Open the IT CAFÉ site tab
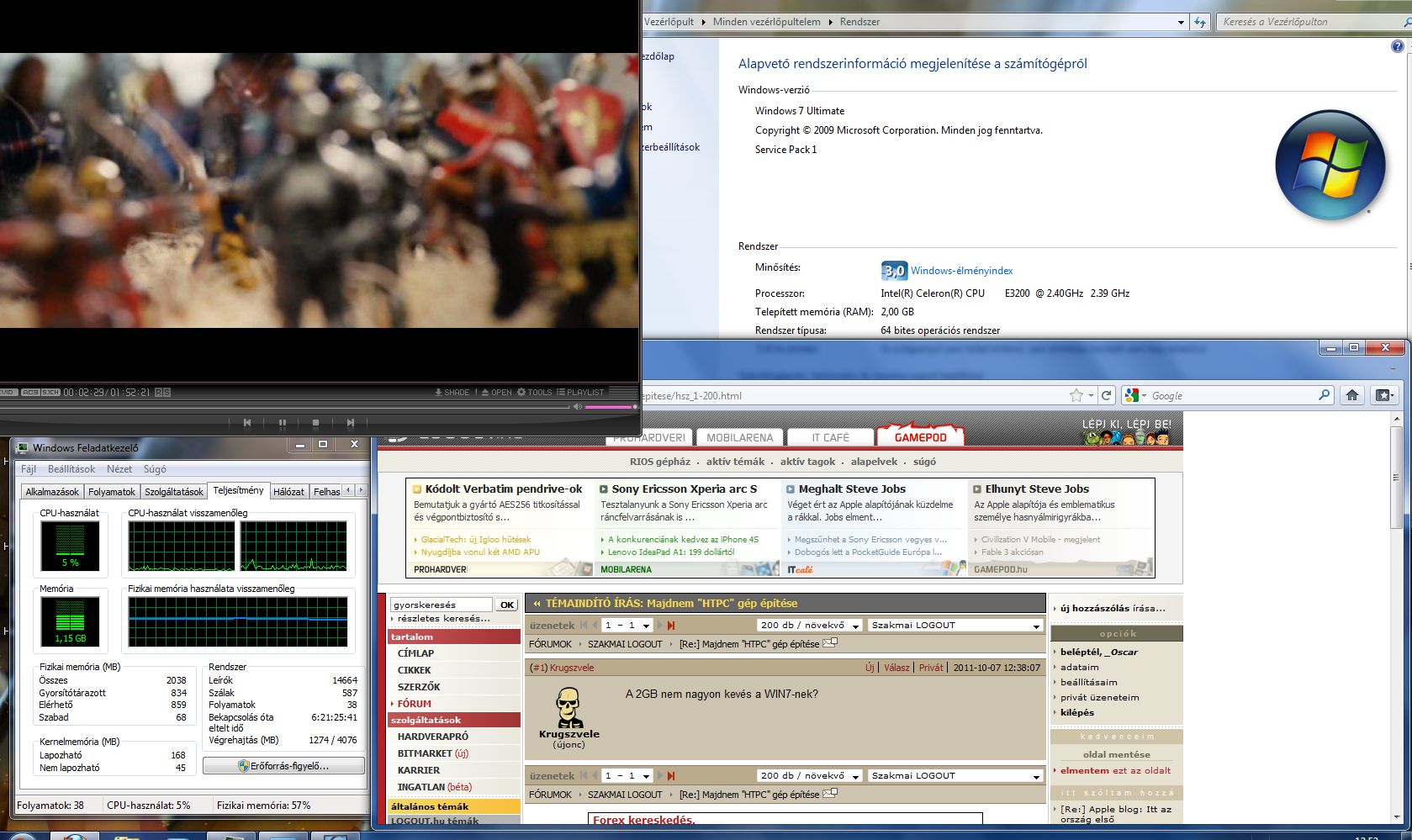Screen dimensions: 1412x840 point(830,437)
